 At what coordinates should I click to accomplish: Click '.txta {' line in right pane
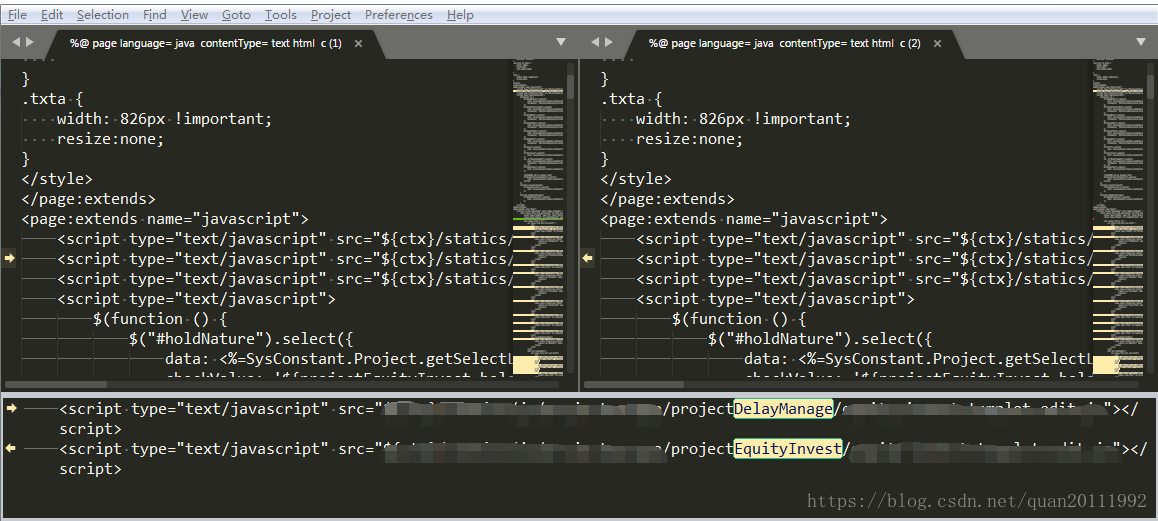[631, 98]
